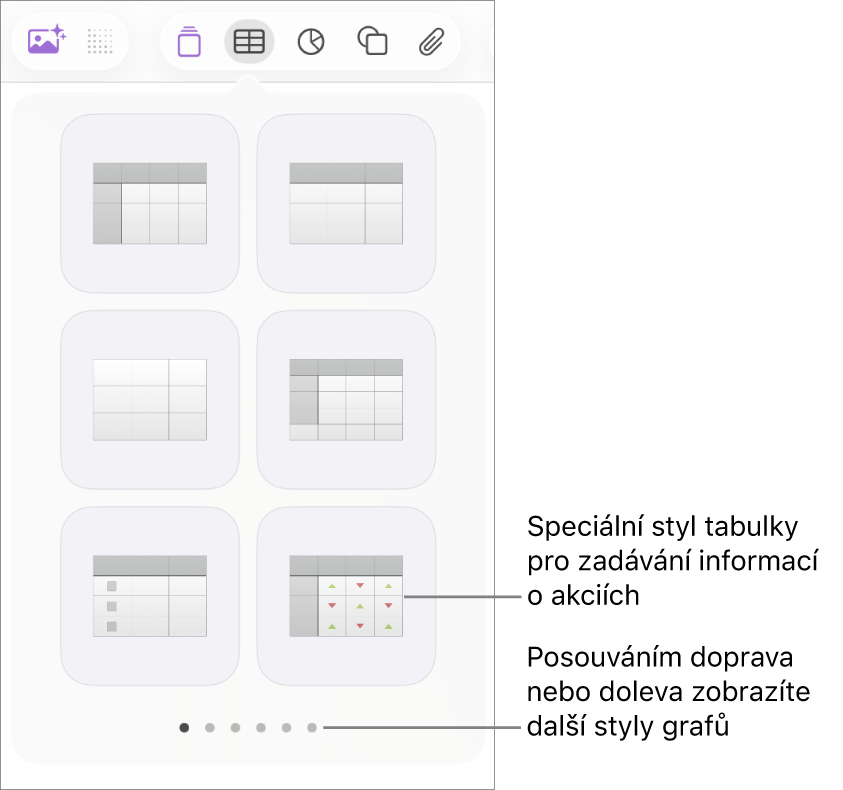Open the purple text box menu
Image resolution: width=843 pixels, height=790 pixels.
[188, 41]
